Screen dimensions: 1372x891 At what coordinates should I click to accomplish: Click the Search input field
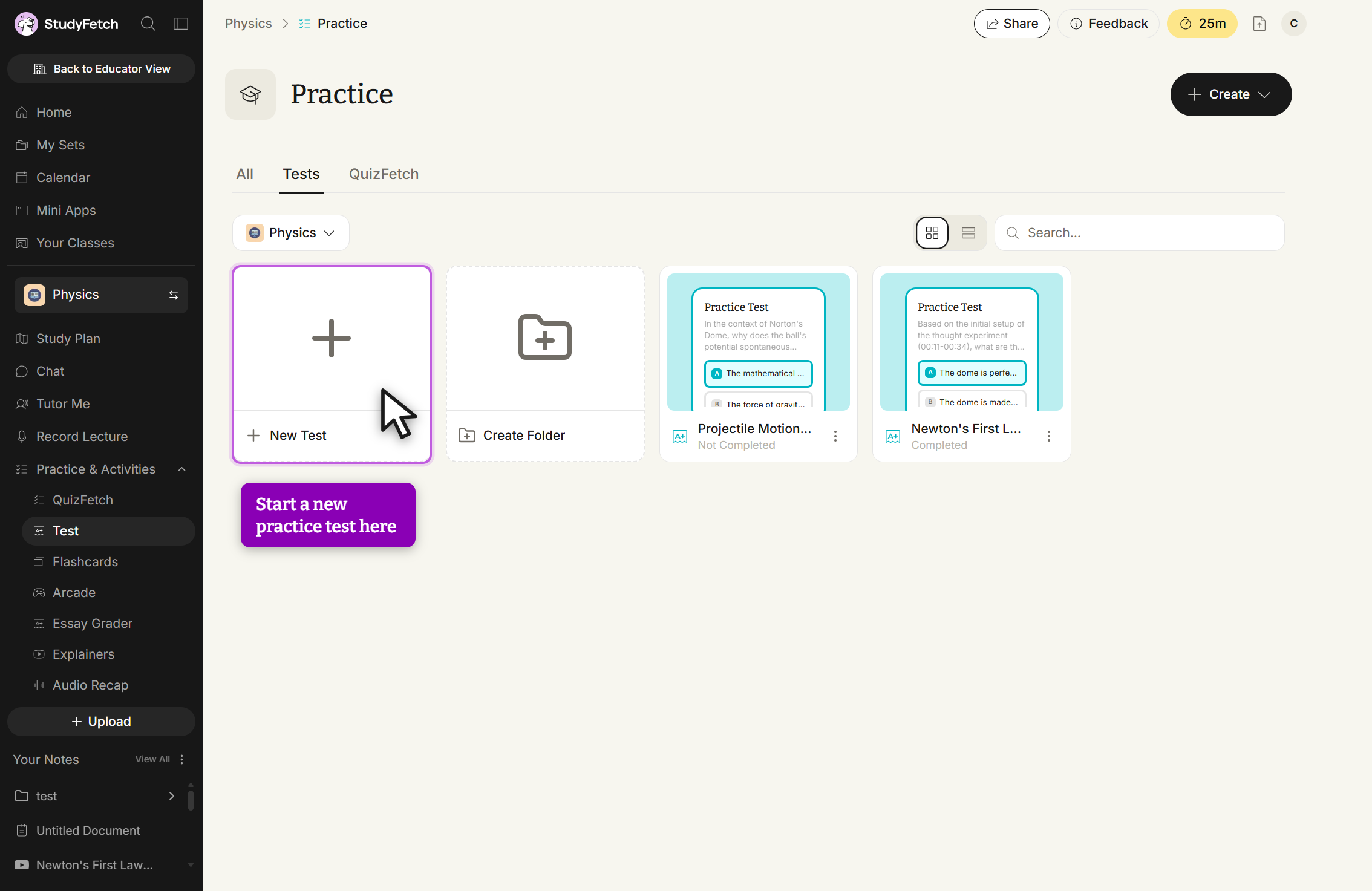point(1140,233)
